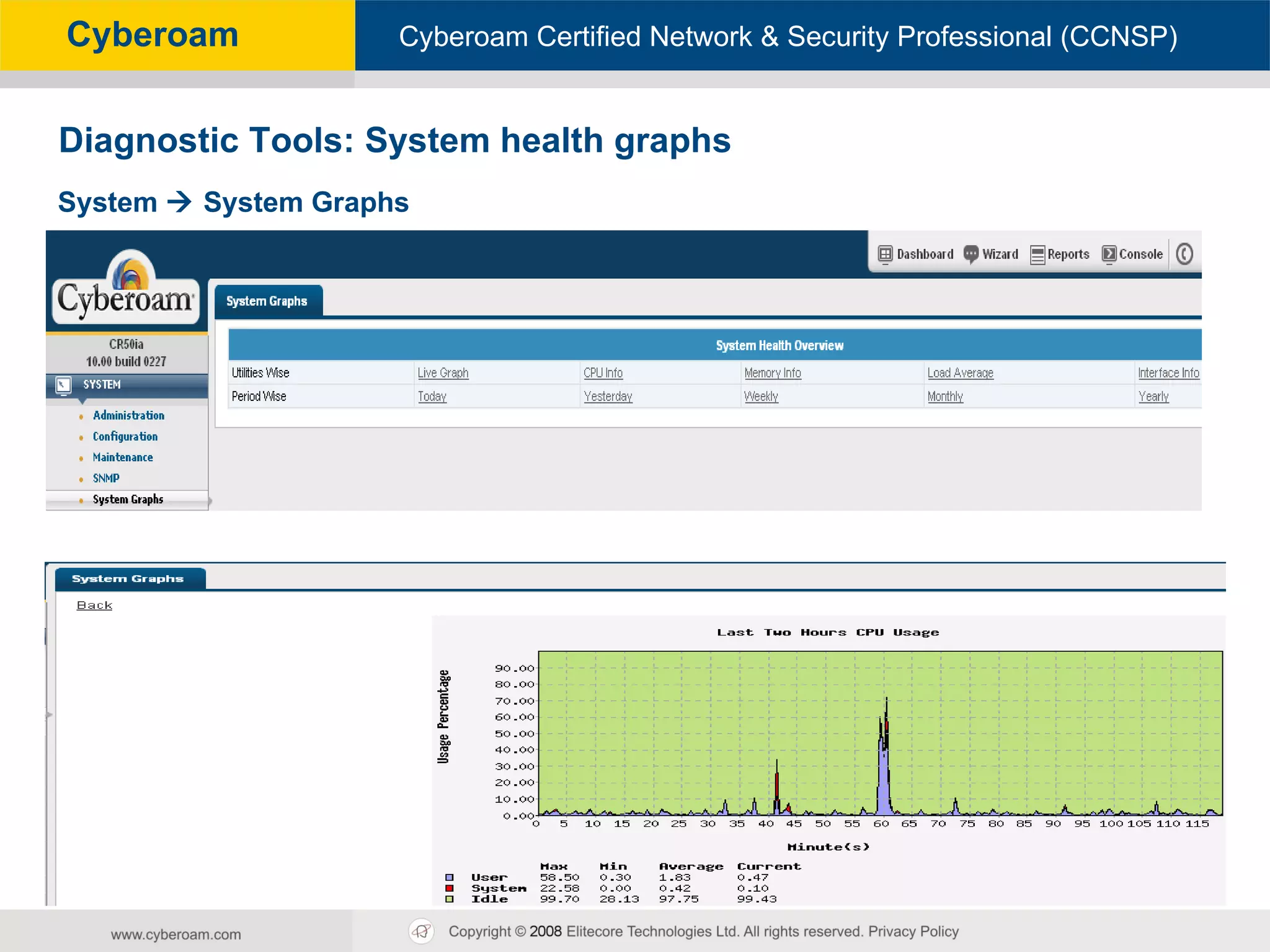This screenshot has width=1270, height=952.
Task: Click the Period Wise row label
Action: pos(259,397)
